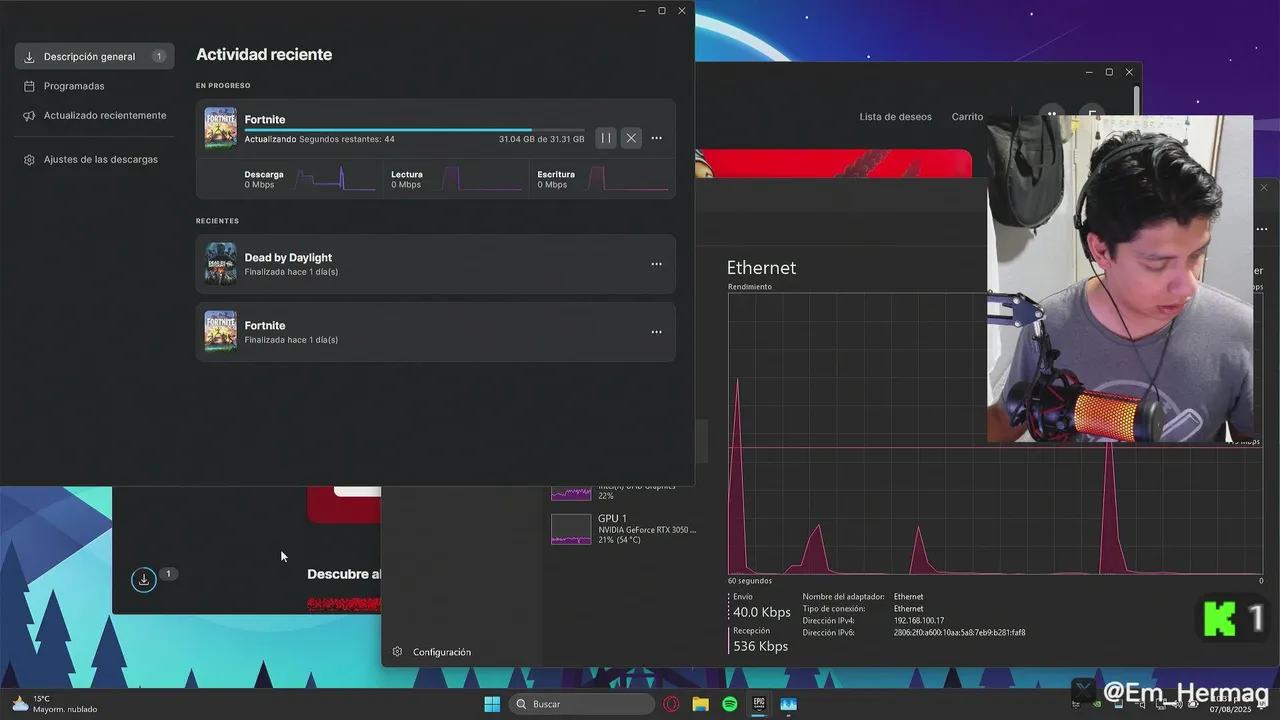The width and height of the screenshot is (1280, 720).
Task: Click the Actividad reciente heading
Action: pos(264,55)
